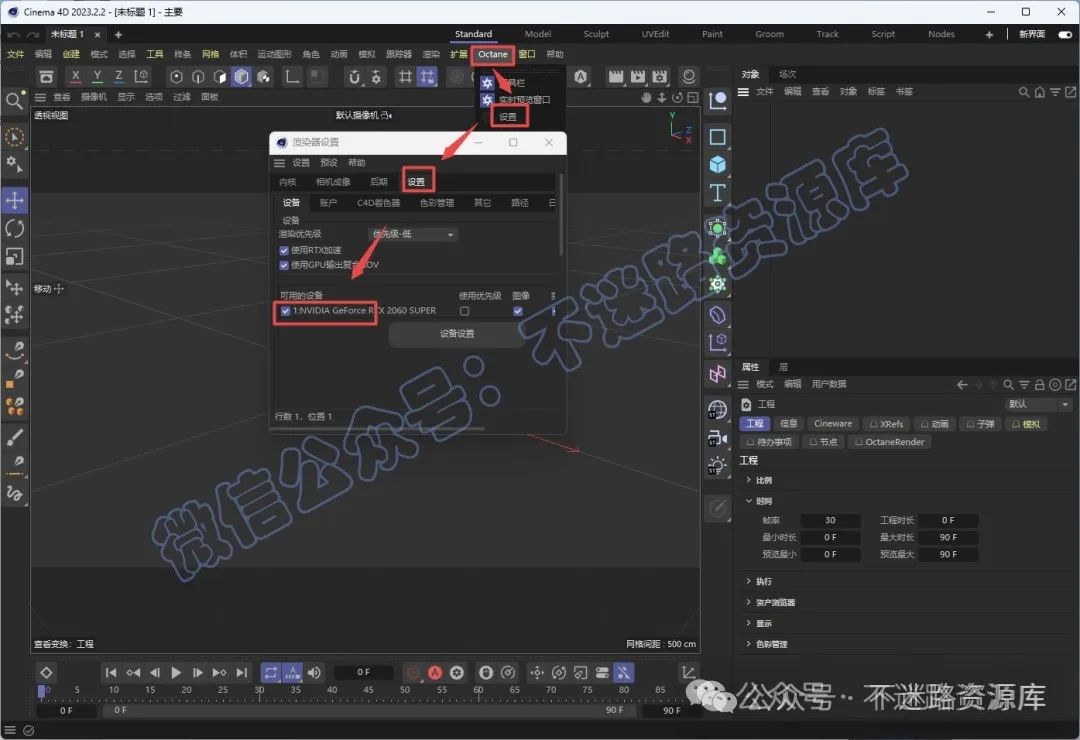Open the 信息 attribute tab button
Image resolution: width=1080 pixels, height=740 pixels.
(789, 424)
